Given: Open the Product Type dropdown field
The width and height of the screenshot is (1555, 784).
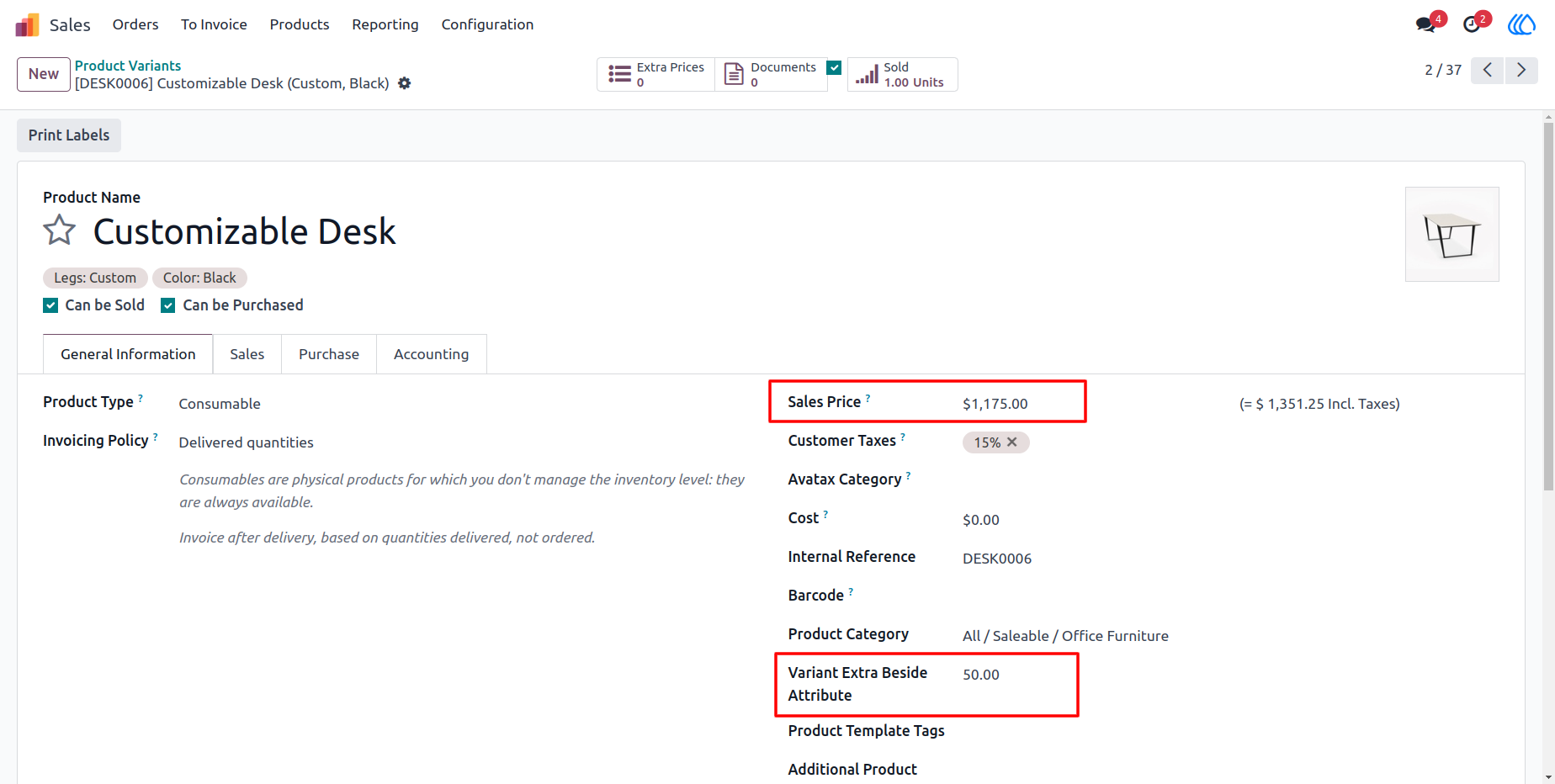Looking at the screenshot, I should tap(461, 404).
